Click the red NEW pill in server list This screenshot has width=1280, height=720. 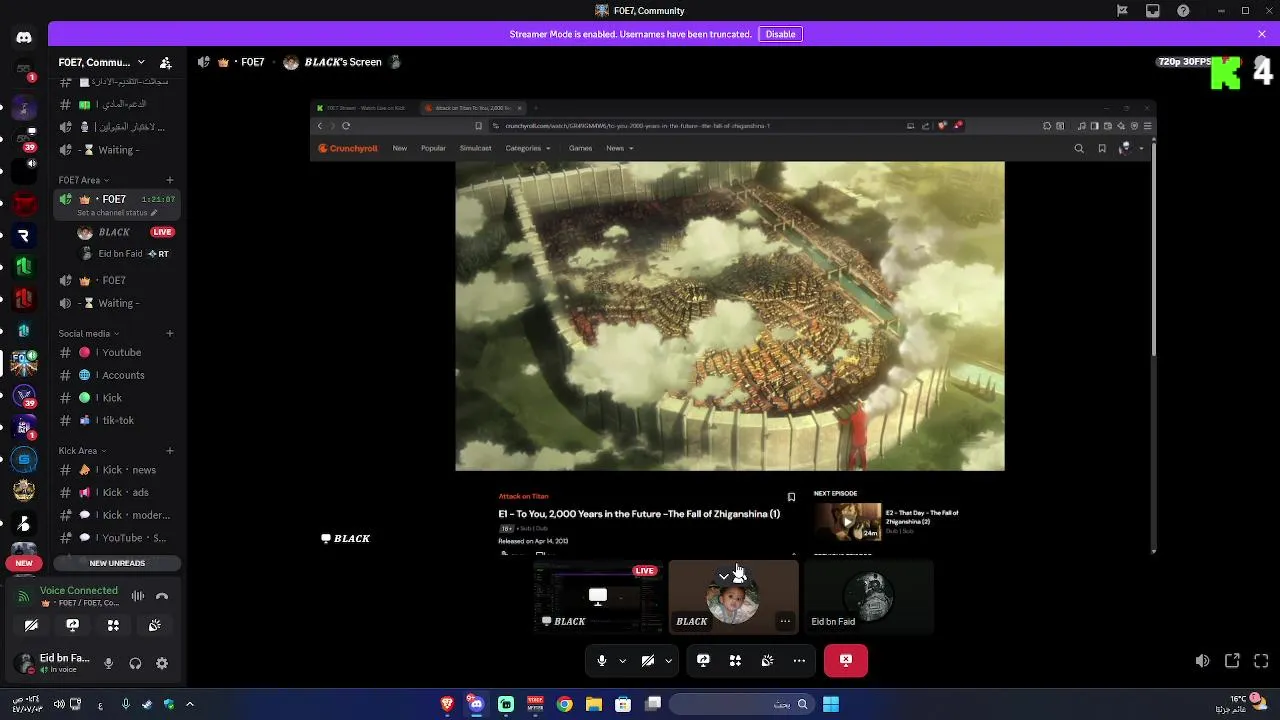(24, 563)
